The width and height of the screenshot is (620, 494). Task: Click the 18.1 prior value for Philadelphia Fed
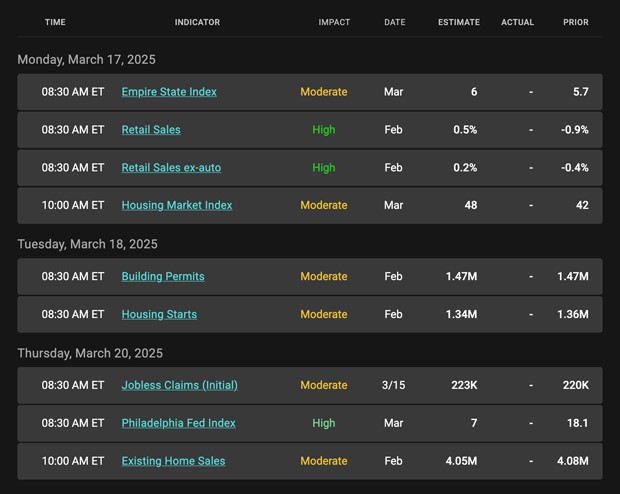pos(578,423)
